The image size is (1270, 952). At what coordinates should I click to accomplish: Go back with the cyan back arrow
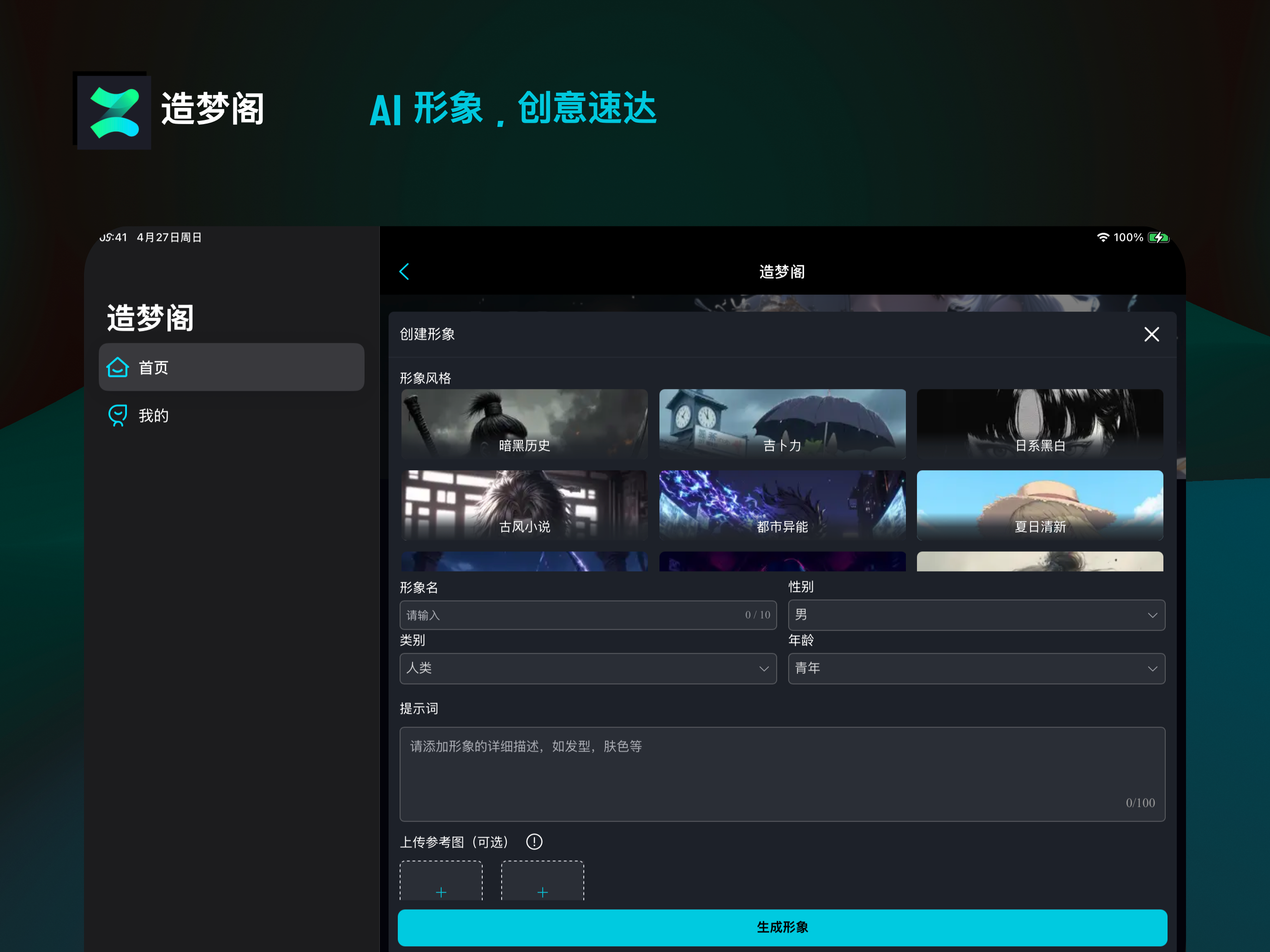pos(404,271)
